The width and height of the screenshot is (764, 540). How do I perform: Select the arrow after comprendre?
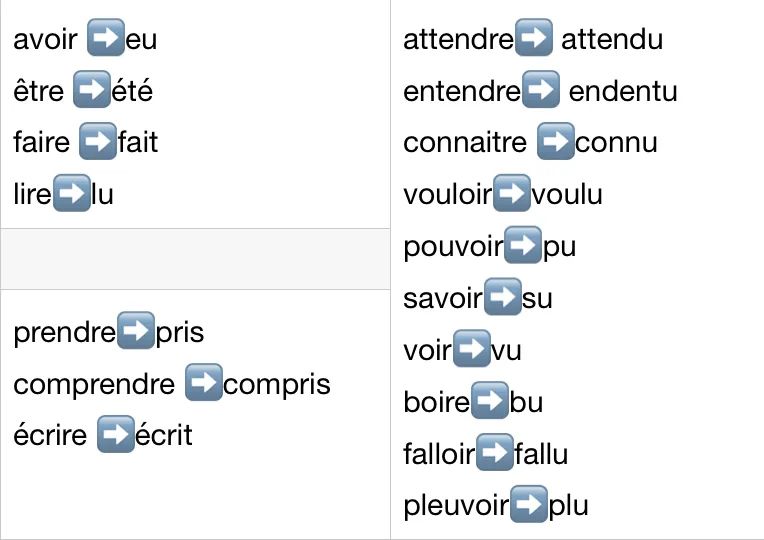click(x=204, y=382)
